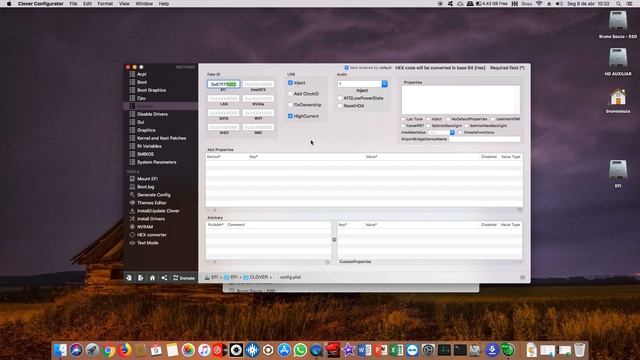Open the File menu
The width and height of the screenshot is (640, 360).
[x=73, y=4]
